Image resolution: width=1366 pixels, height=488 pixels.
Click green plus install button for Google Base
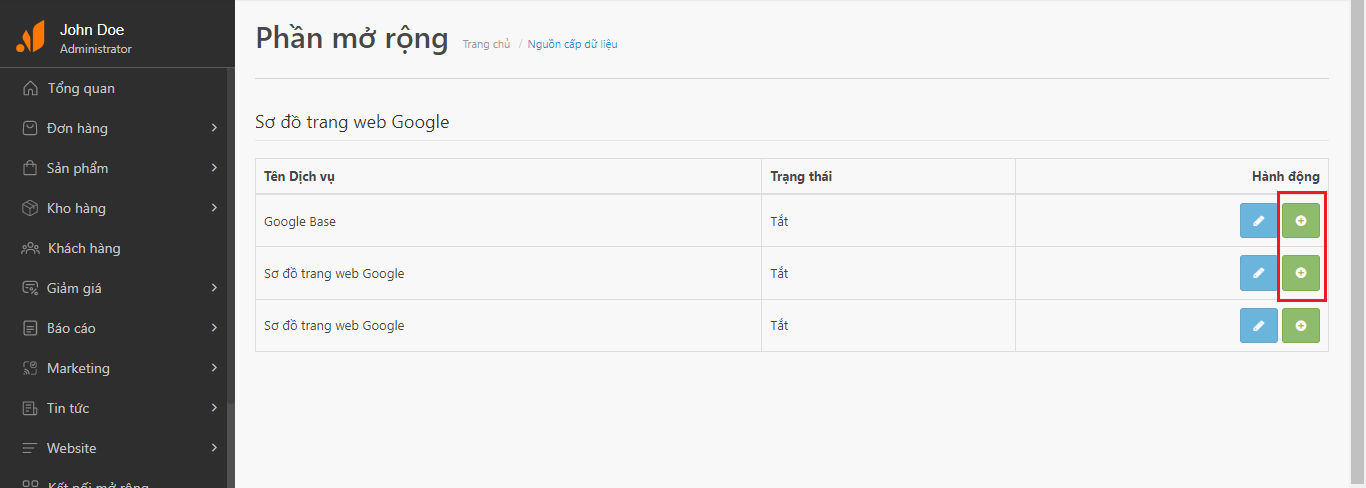coord(1300,221)
